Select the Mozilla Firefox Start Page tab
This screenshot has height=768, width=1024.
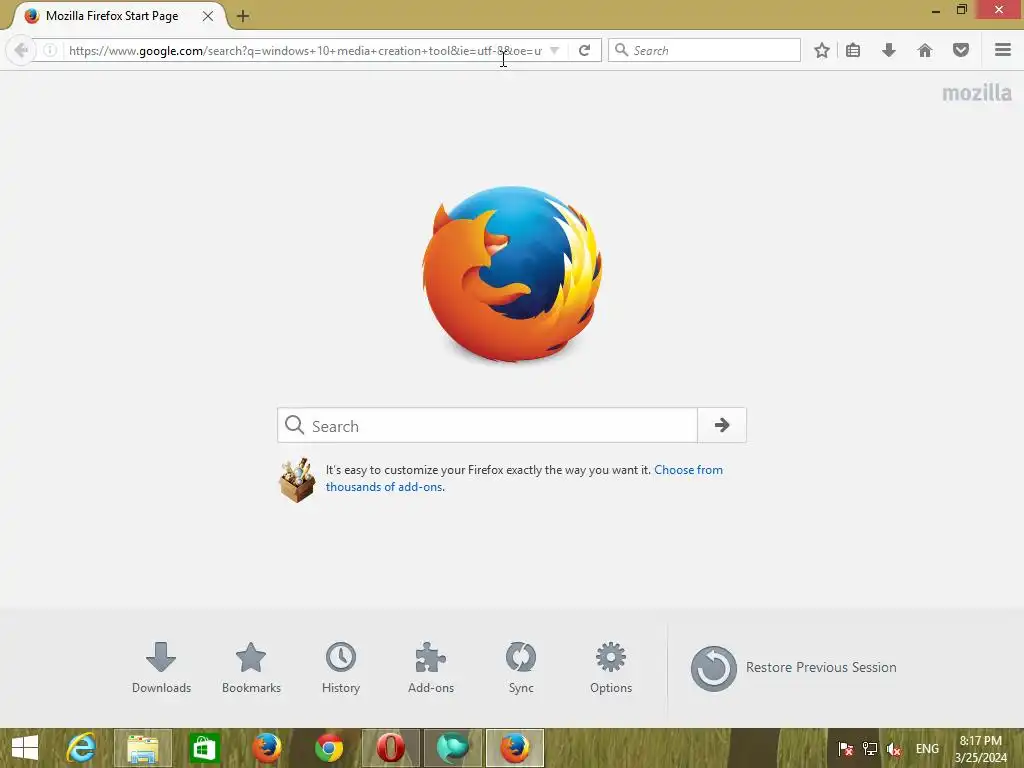pos(112,16)
